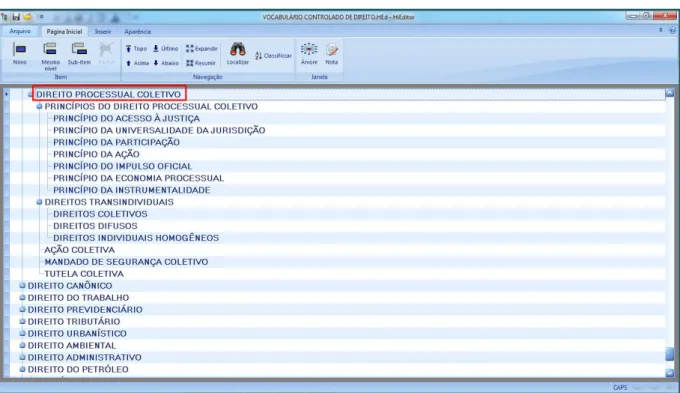Collapse PRINCÍPIOS DO DIREITO PROCESSUAL COLETIVO node

(x=39, y=106)
